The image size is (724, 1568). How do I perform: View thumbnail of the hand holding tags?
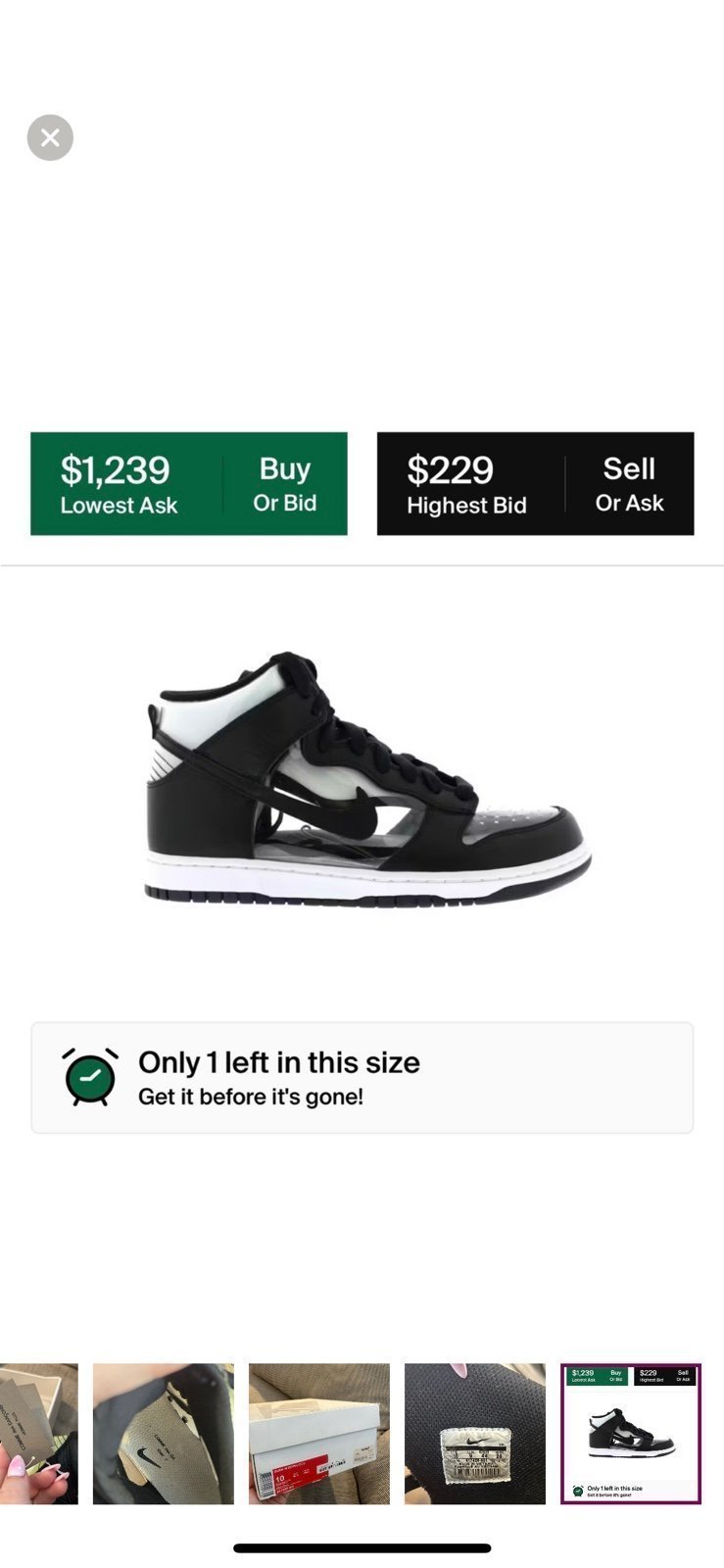point(38,1434)
